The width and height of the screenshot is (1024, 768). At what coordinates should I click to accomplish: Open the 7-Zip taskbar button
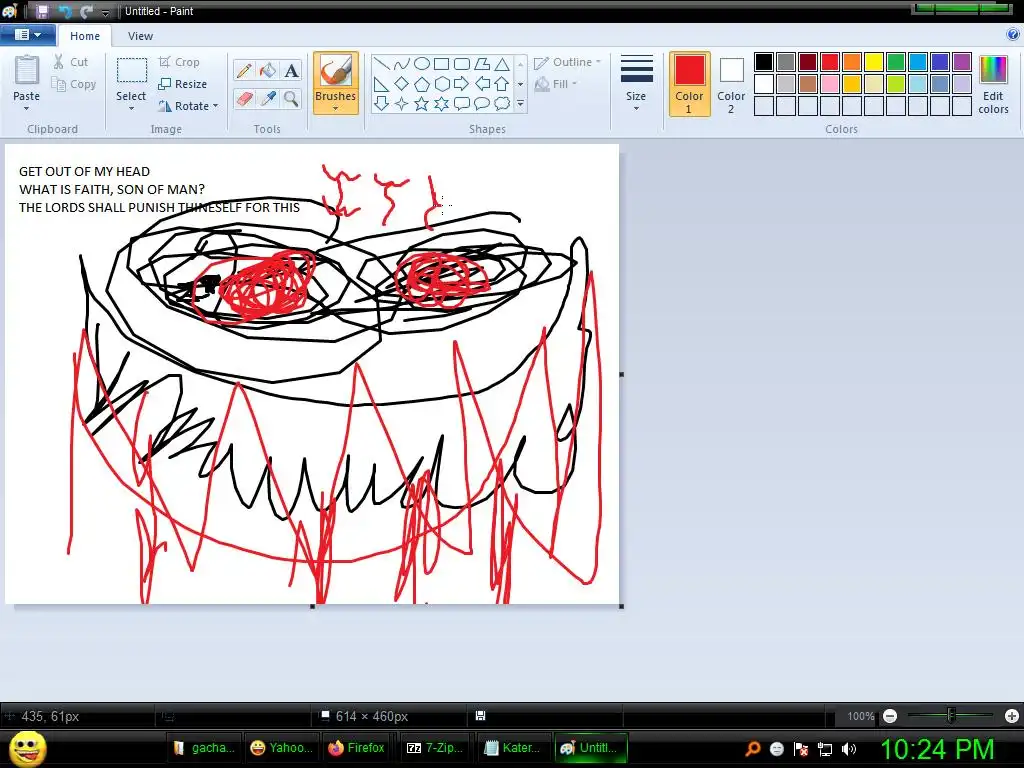point(436,748)
